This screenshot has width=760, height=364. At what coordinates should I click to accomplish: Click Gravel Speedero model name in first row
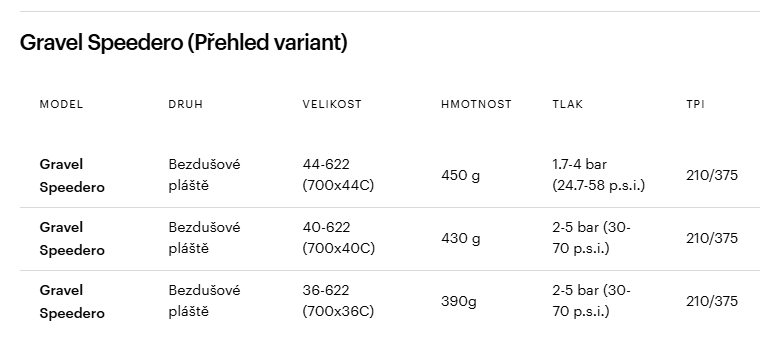pos(72,175)
